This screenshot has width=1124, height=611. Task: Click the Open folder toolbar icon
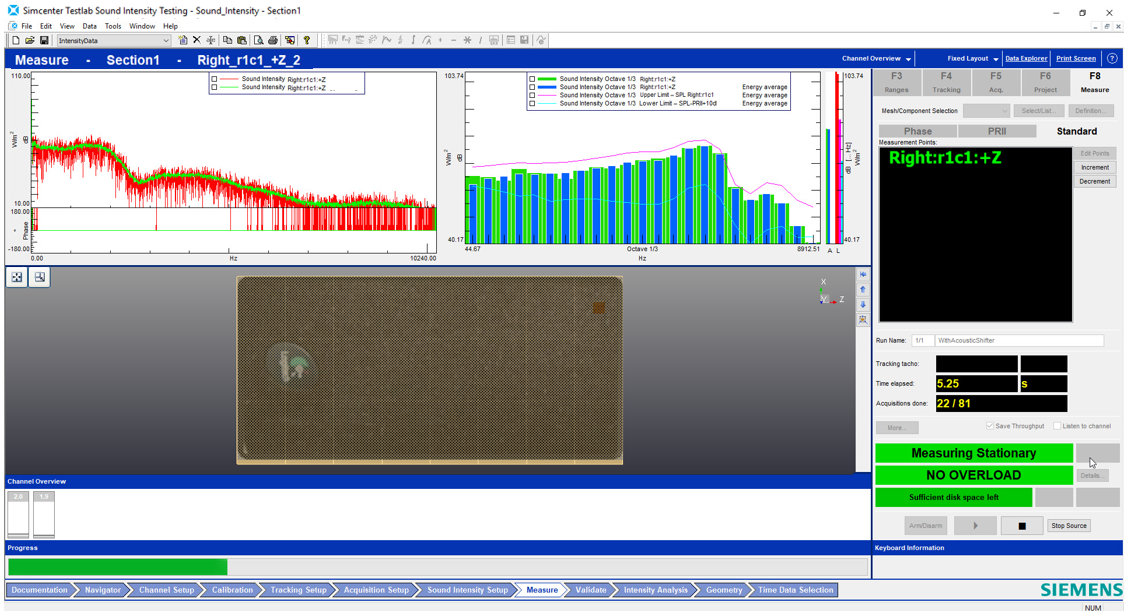coord(29,40)
